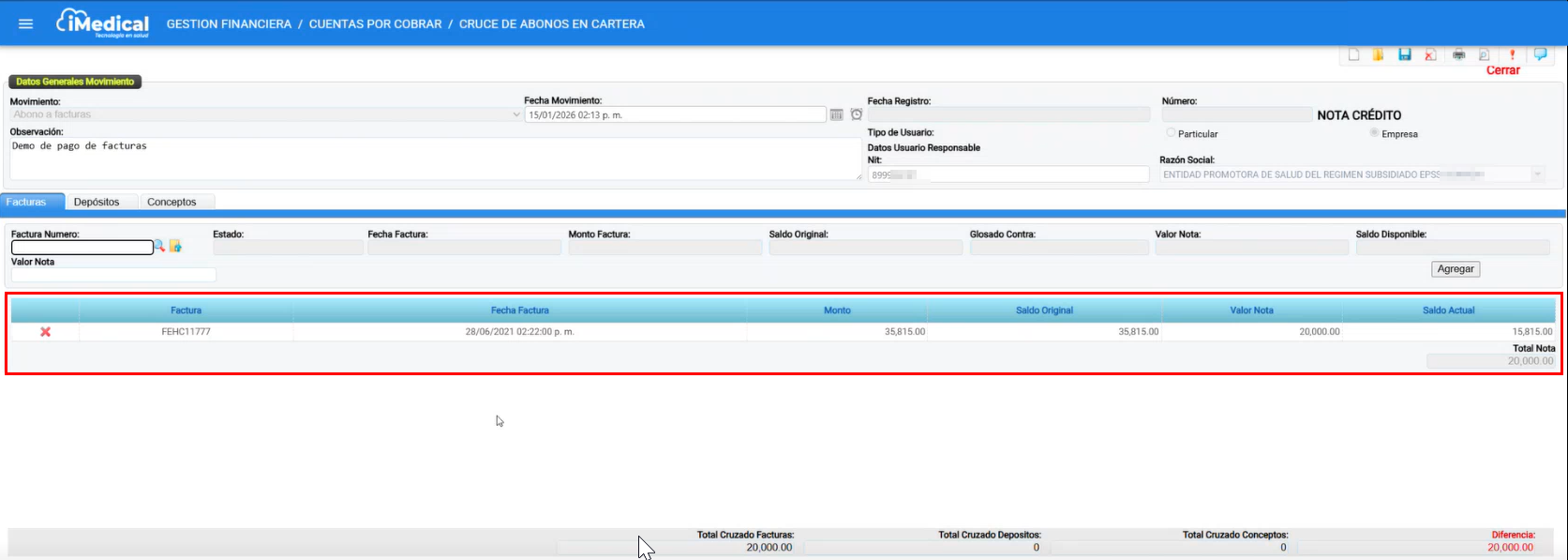Click into the Observación text area
Image resolution: width=1568 pixels, height=560 pixels.
click(435, 159)
